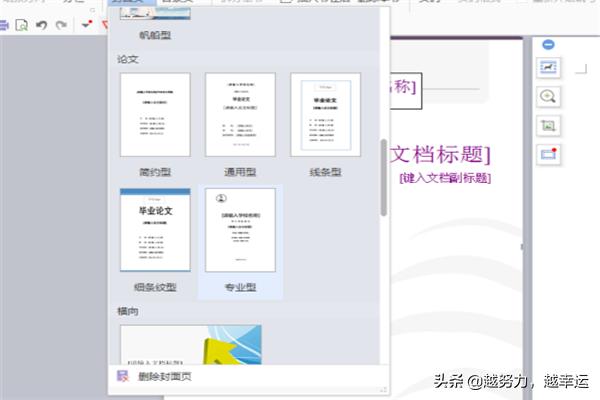Click the print preview icon in top toolbar
Viewport: 600px width, 400px height.
tap(22, 24)
